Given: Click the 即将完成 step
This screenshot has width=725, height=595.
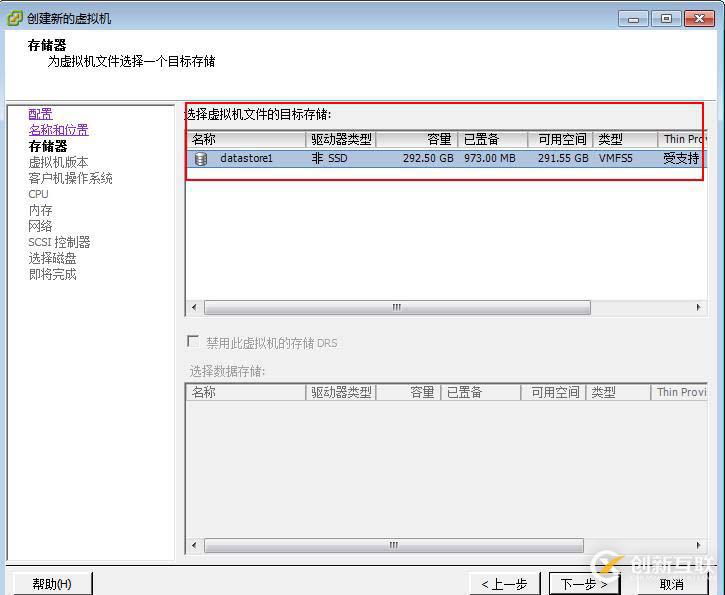Looking at the screenshot, I should 52,275.
